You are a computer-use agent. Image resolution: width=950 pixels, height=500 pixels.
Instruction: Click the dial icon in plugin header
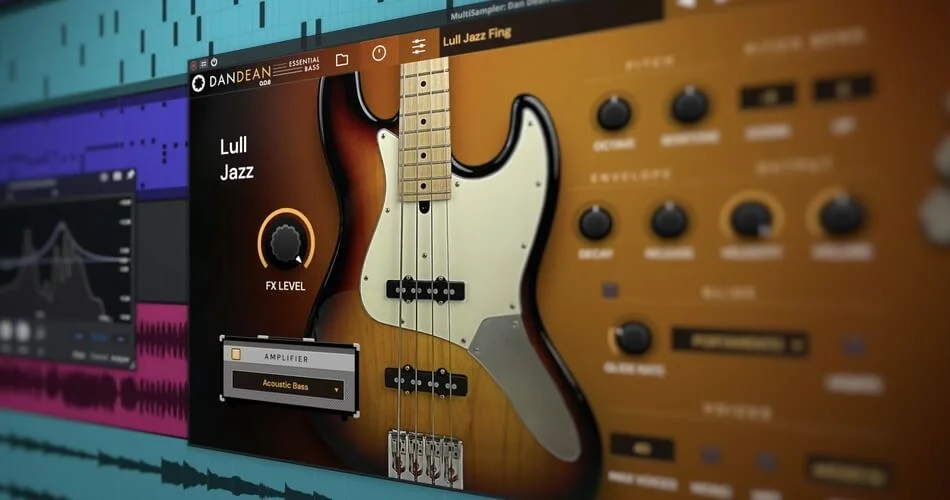[379, 53]
